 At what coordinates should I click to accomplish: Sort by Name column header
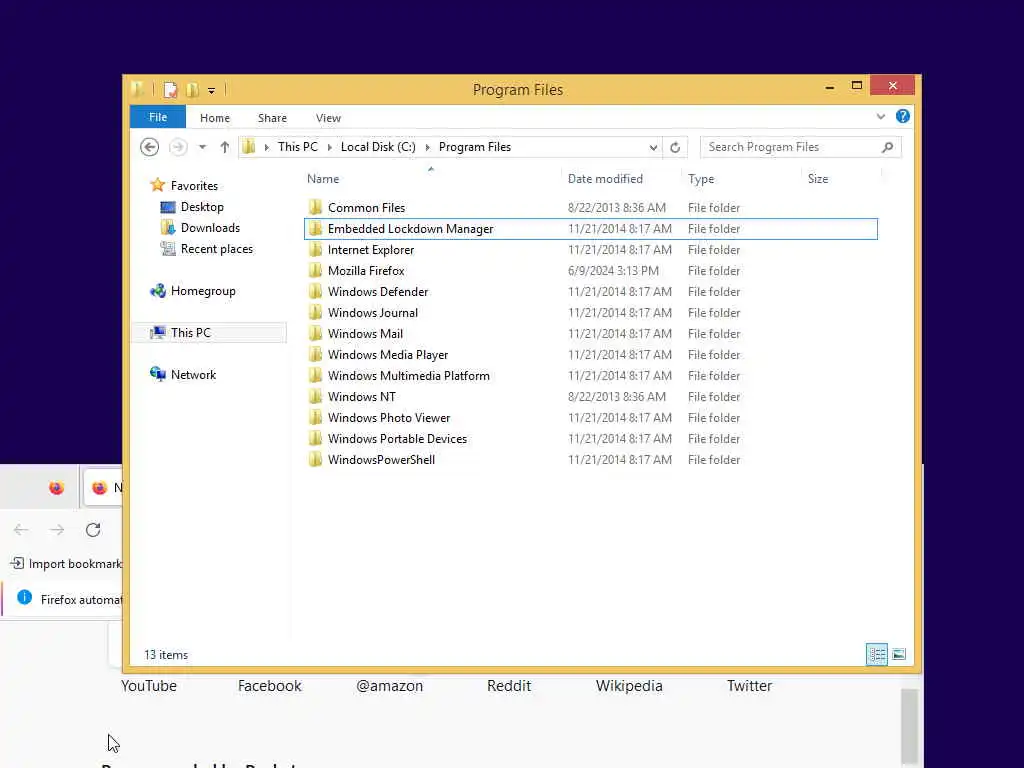(x=323, y=179)
